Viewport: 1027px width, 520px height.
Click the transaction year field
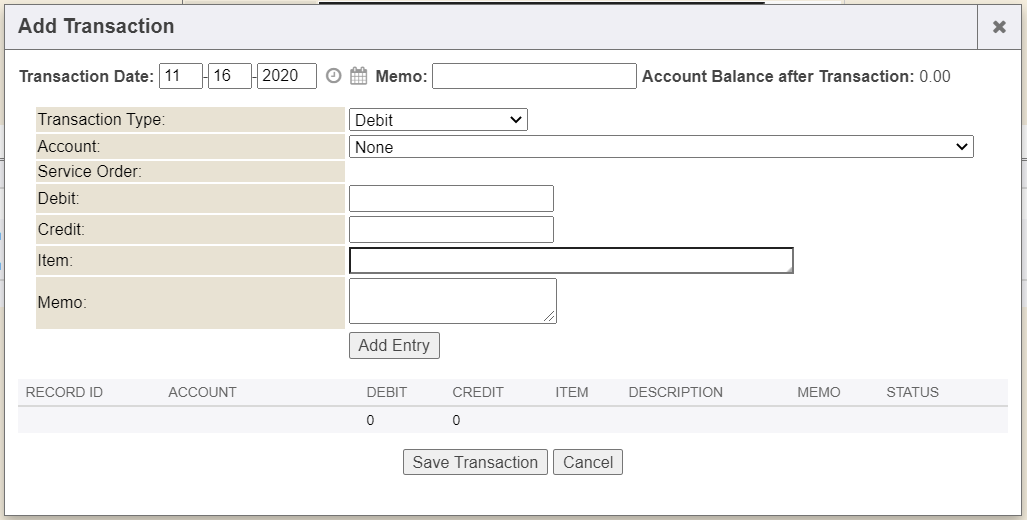[286, 76]
